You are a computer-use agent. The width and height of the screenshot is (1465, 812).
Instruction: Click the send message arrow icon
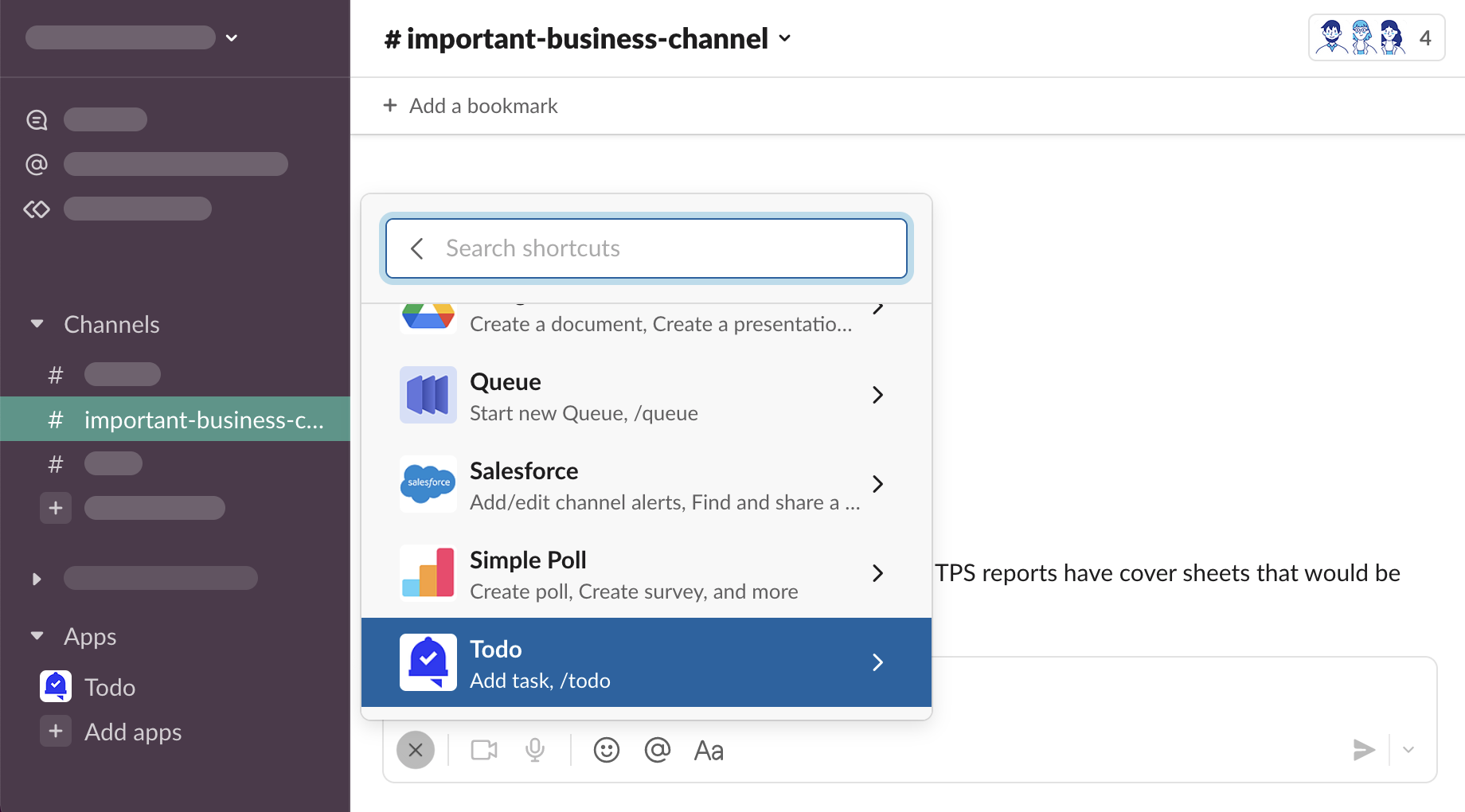point(1363,750)
